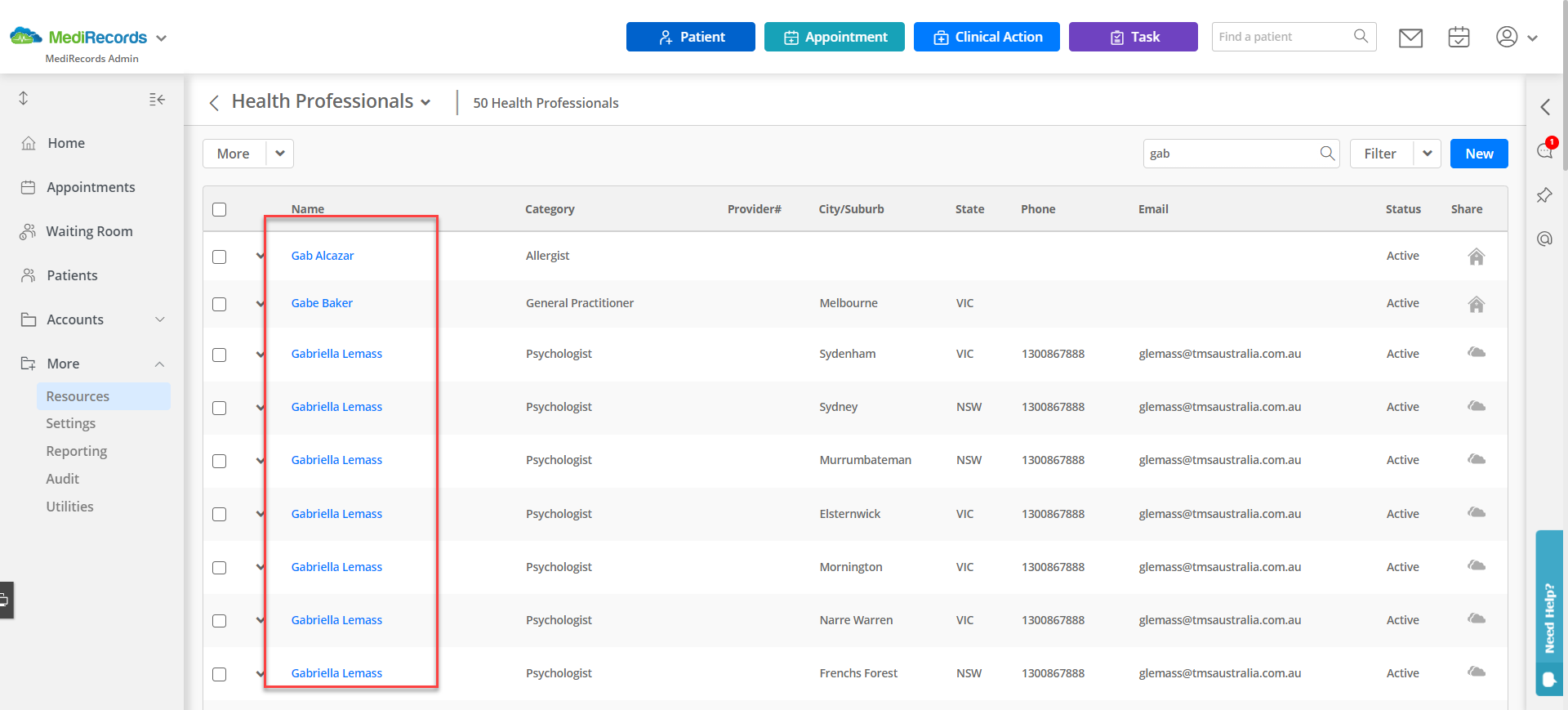1568x710 pixels.
Task: Open Settings under More
Action: [x=71, y=423]
